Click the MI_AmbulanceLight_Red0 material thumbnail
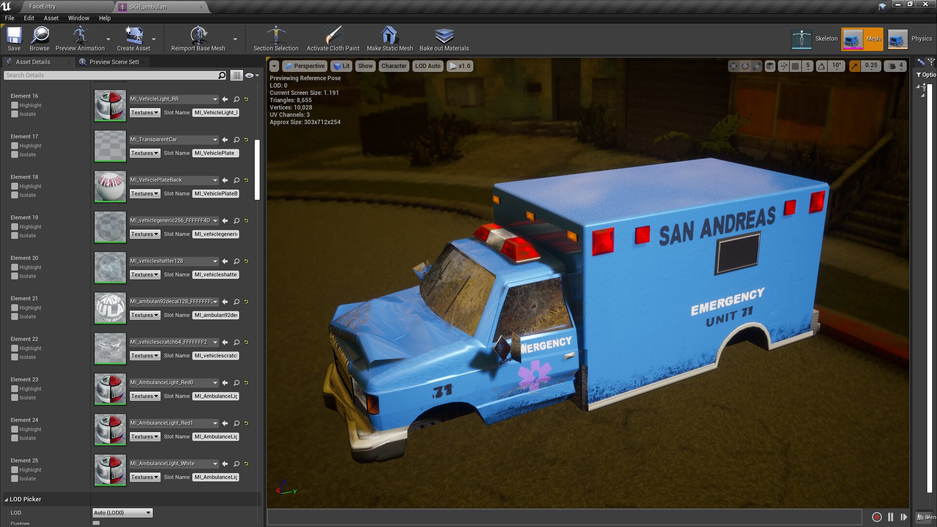The width and height of the screenshot is (937, 527). coord(110,389)
